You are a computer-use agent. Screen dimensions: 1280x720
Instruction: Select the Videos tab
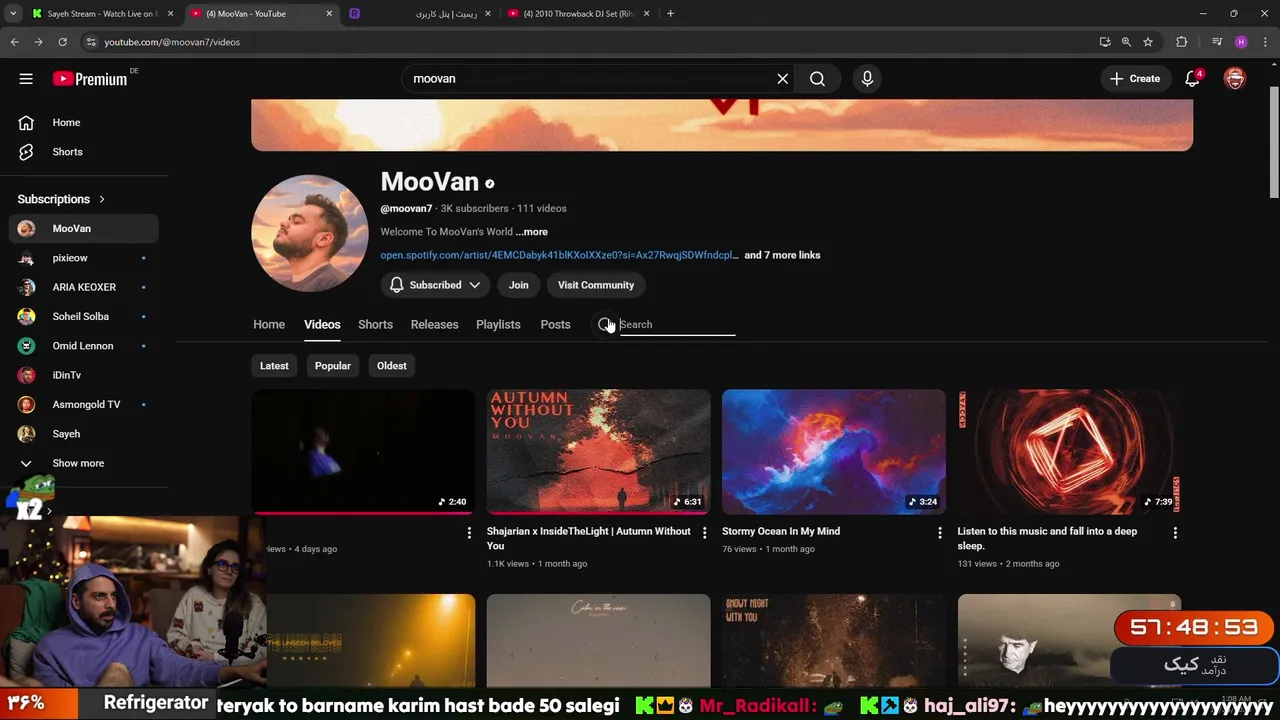click(322, 325)
